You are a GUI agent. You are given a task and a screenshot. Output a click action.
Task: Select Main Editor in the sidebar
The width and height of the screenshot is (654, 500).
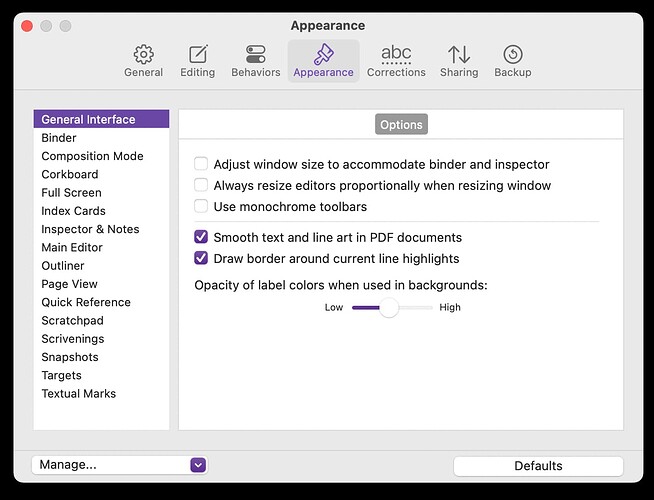pyautogui.click(x=101, y=247)
